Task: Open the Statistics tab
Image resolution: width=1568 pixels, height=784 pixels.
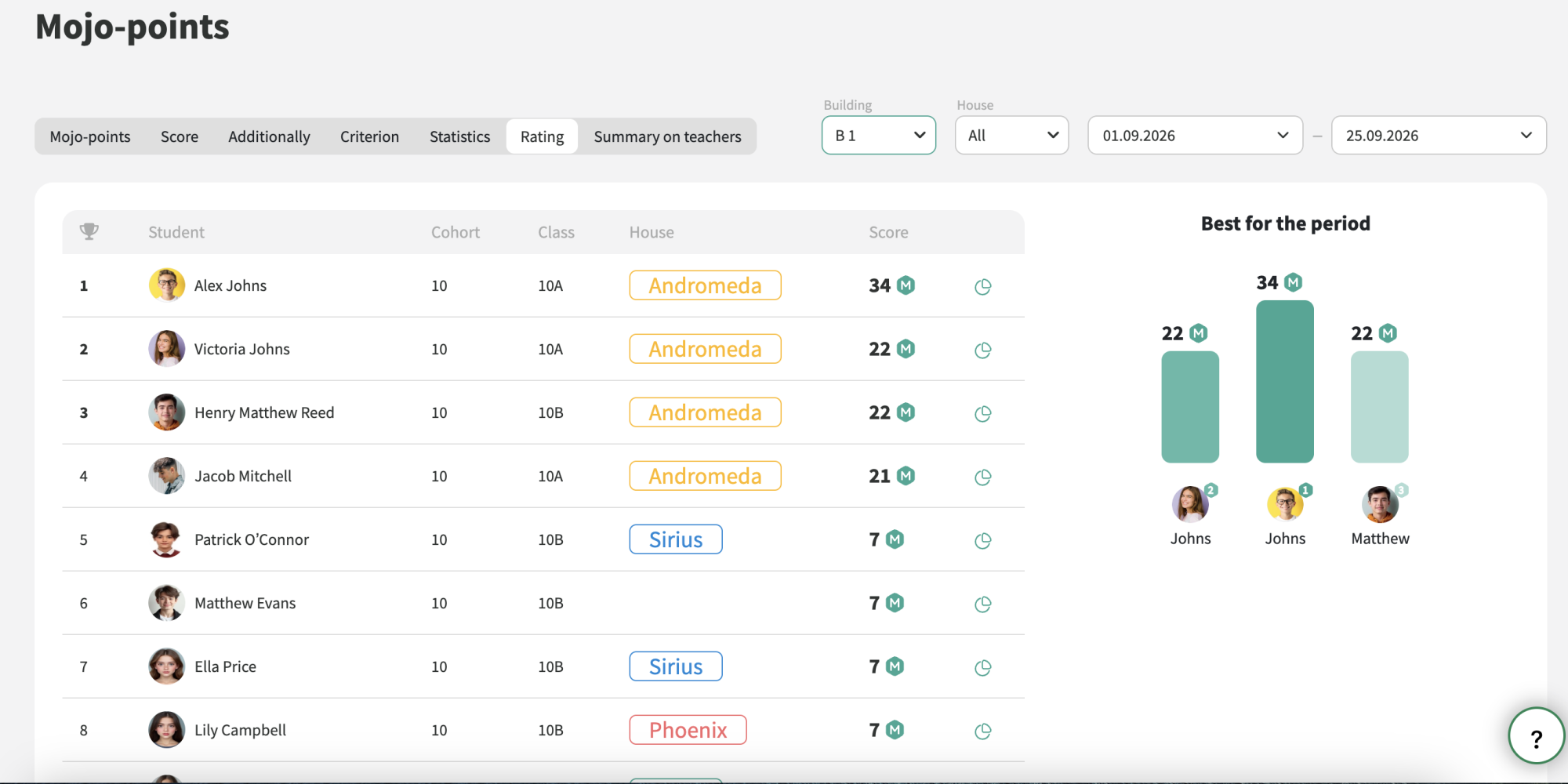Action: coord(459,136)
